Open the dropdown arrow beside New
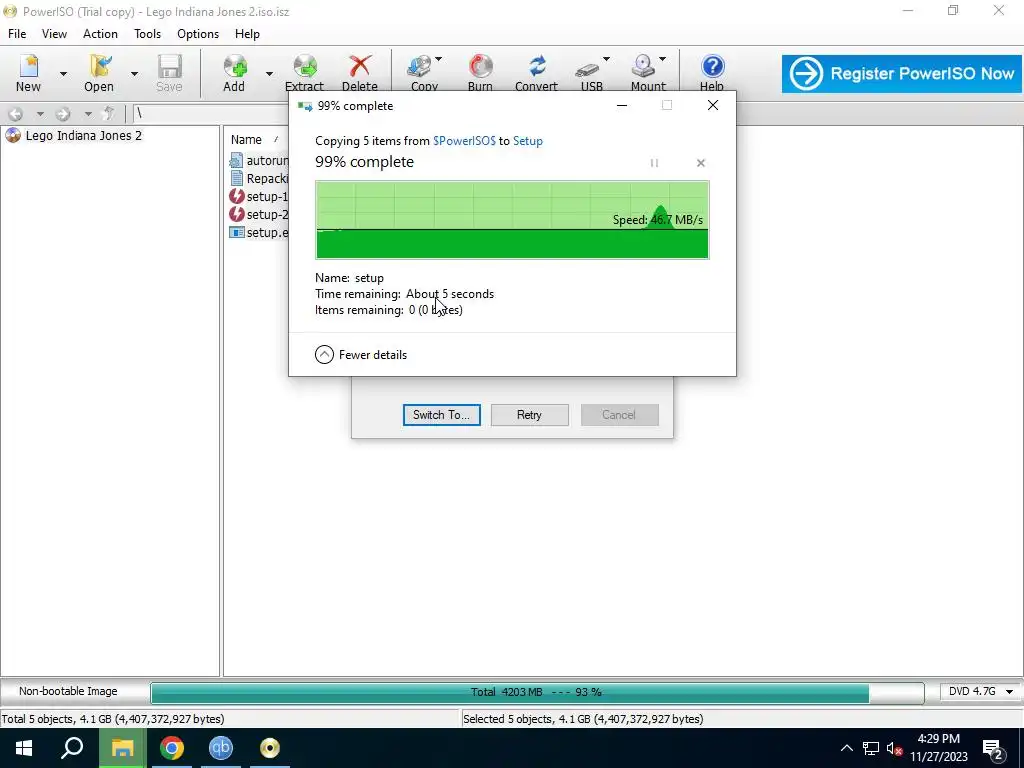 coord(63,73)
